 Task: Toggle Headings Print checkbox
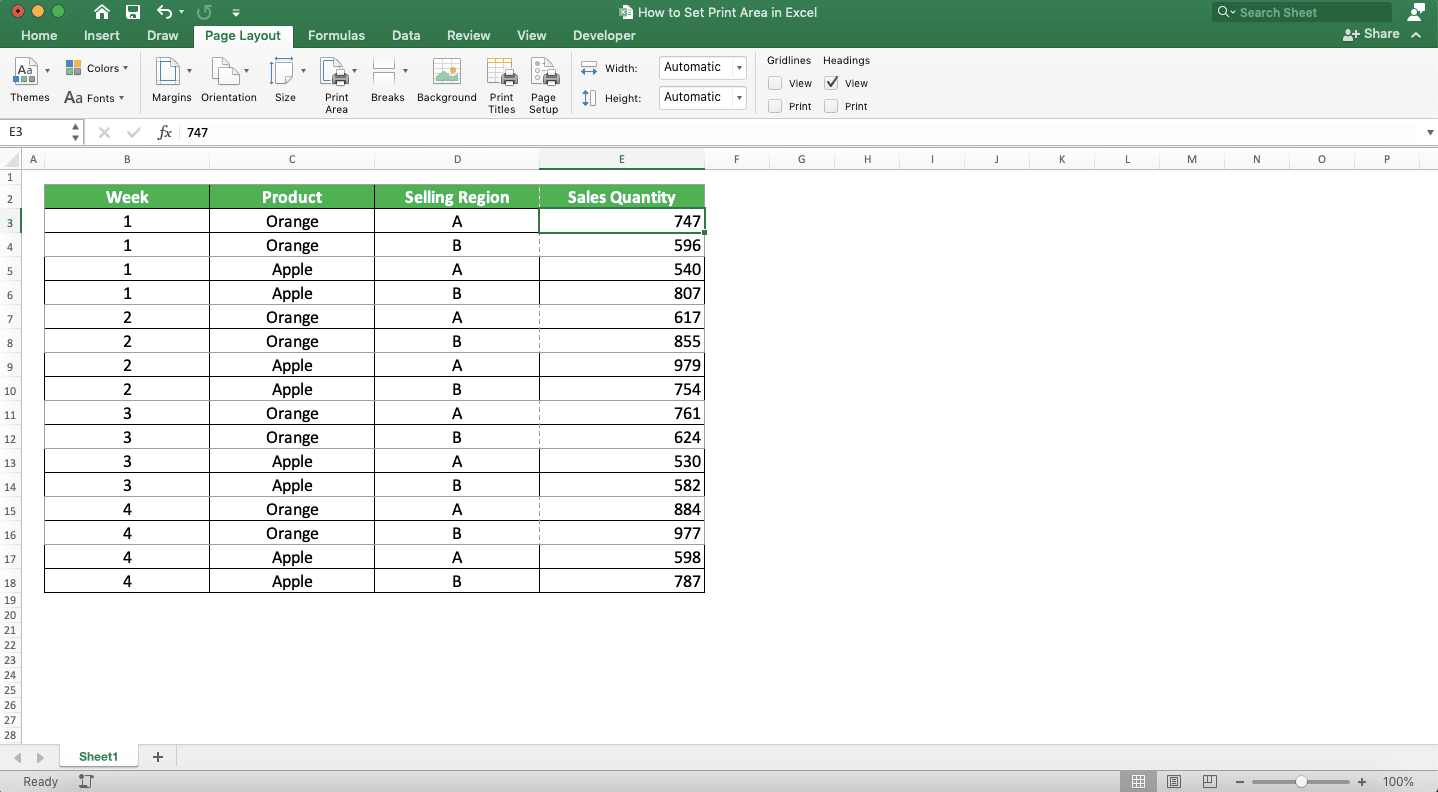tap(831, 106)
